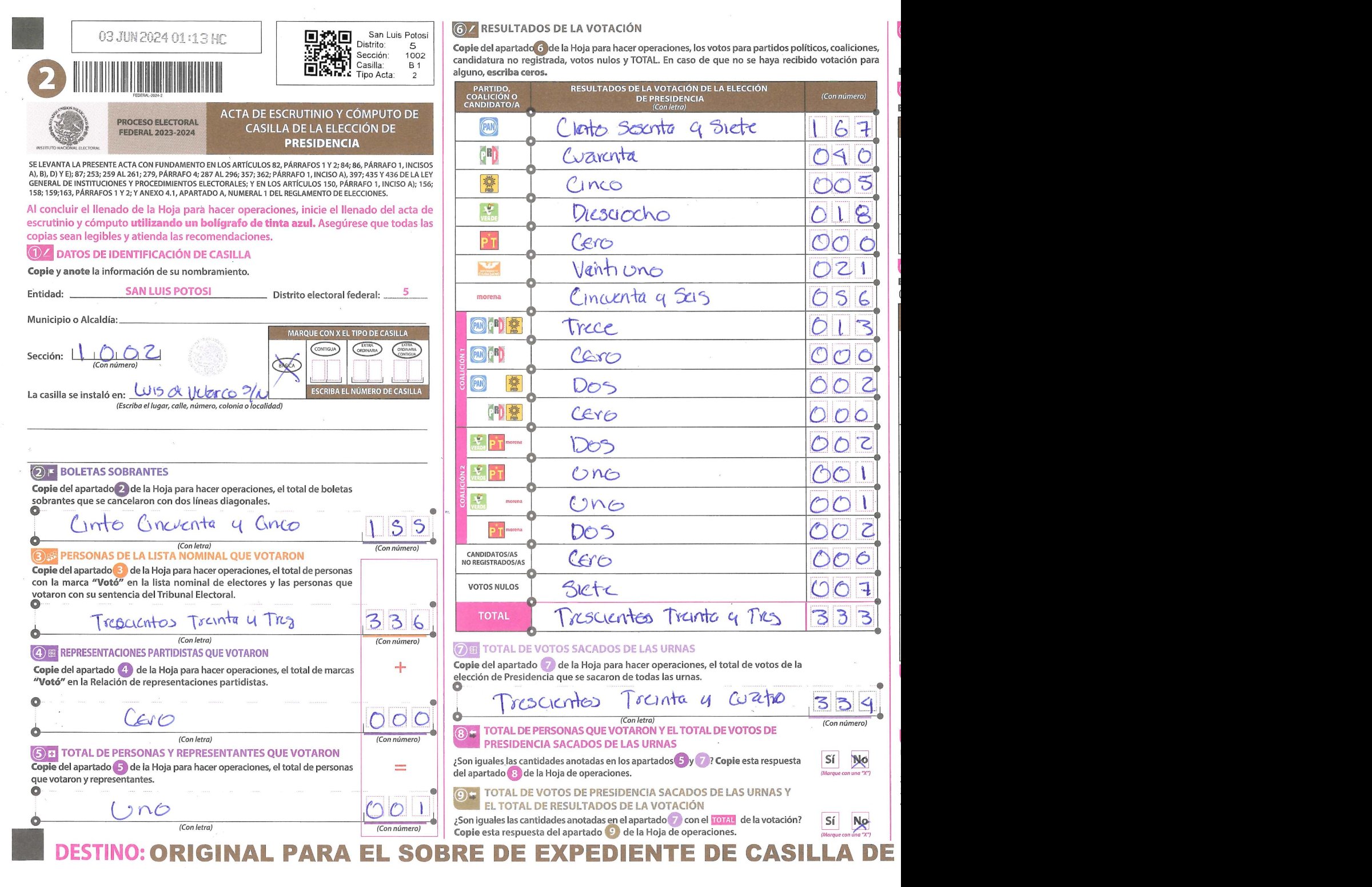Click the section 6 pencil icon
The height and width of the screenshot is (887, 1372).
[465, 29]
